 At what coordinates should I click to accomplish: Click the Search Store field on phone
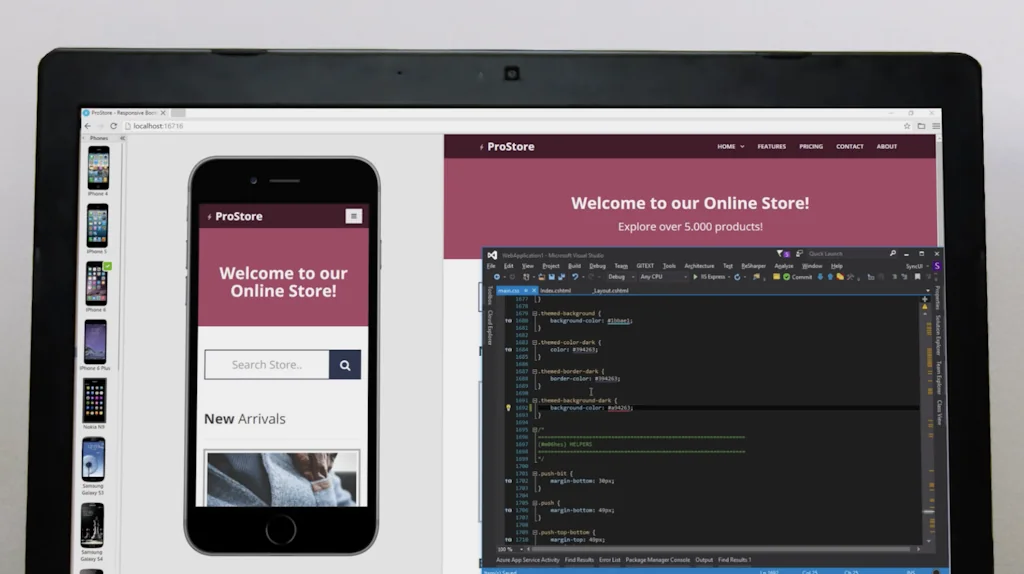point(266,364)
